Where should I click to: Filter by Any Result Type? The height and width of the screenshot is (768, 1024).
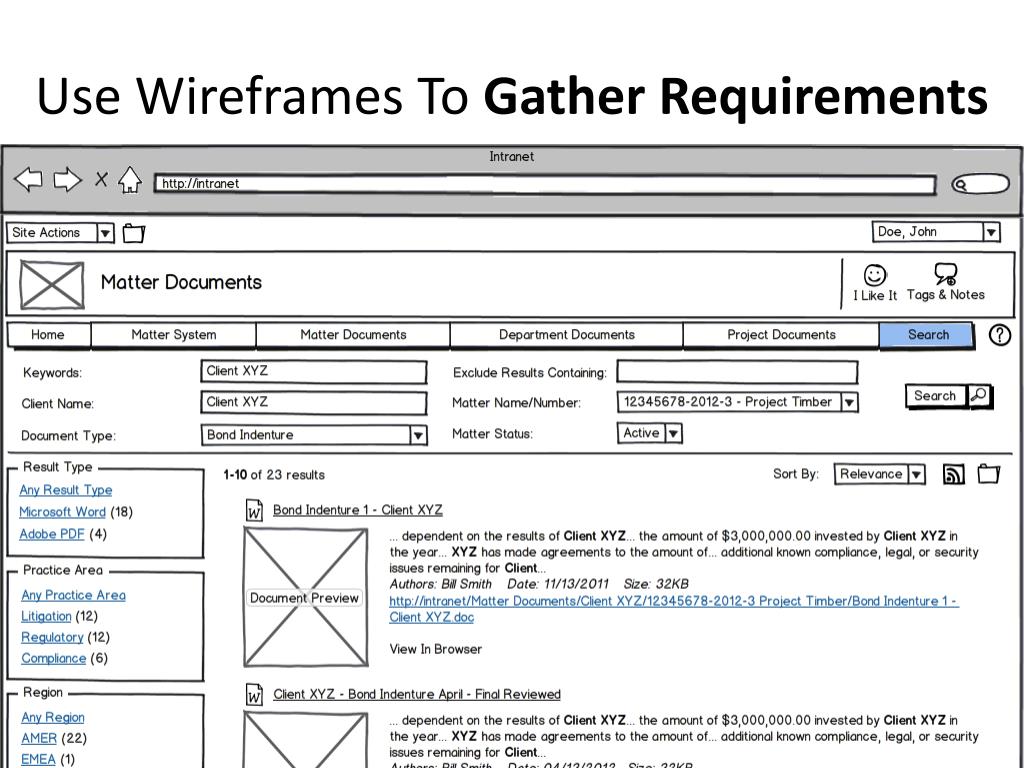click(65, 490)
